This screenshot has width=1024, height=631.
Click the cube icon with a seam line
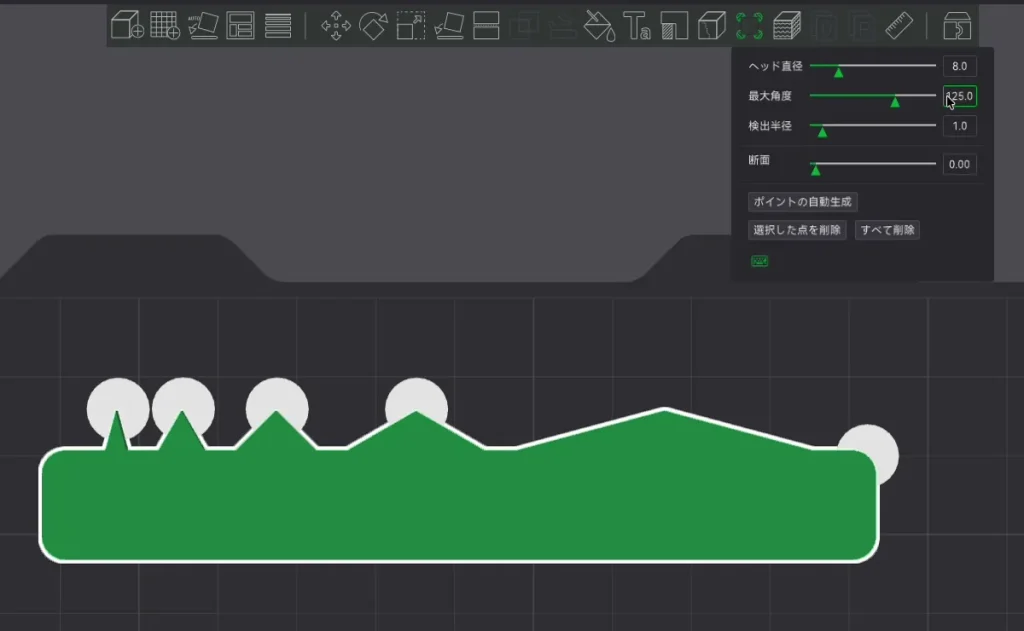click(712, 25)
